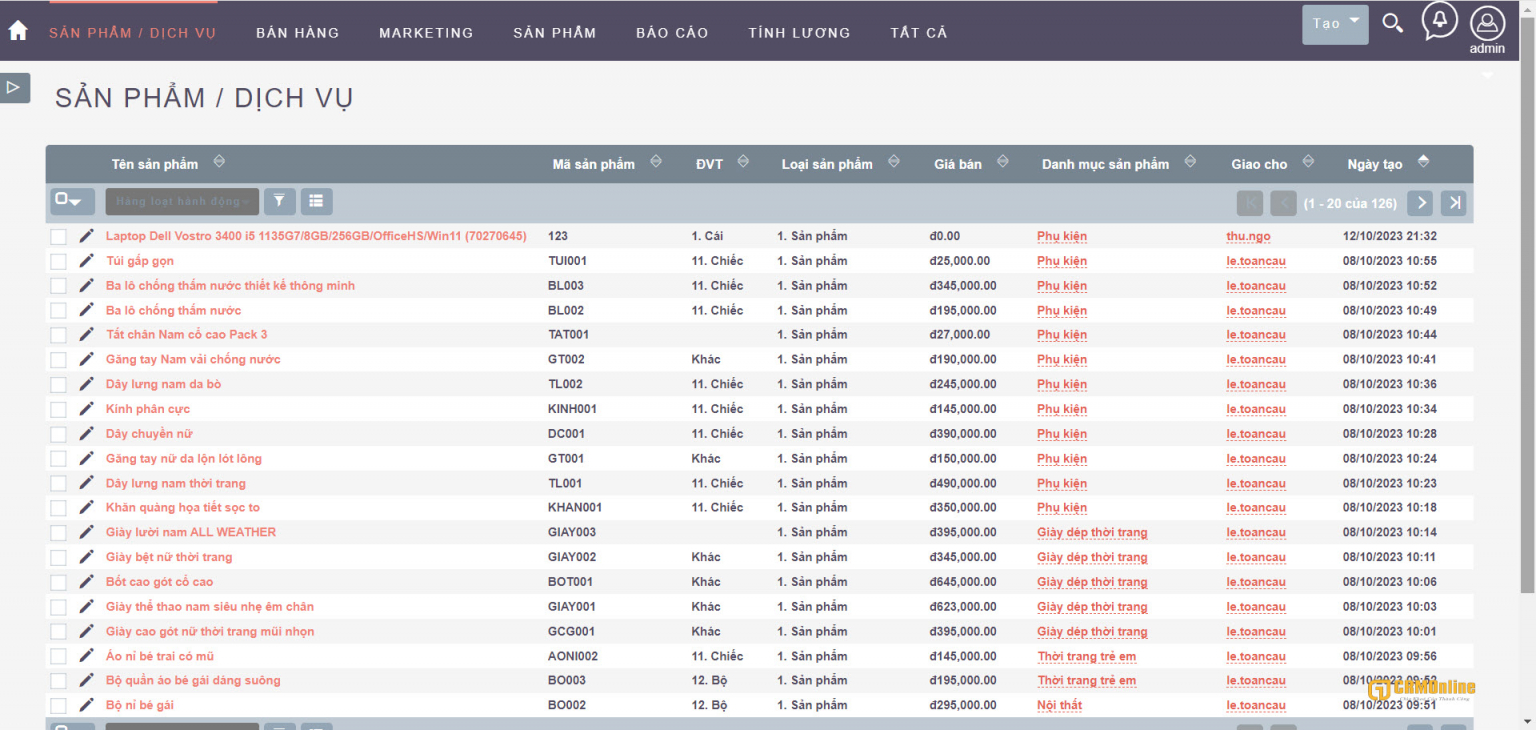1536x730 pixels.
Task: Click the column chooser list icon
Action: point(316,201)
